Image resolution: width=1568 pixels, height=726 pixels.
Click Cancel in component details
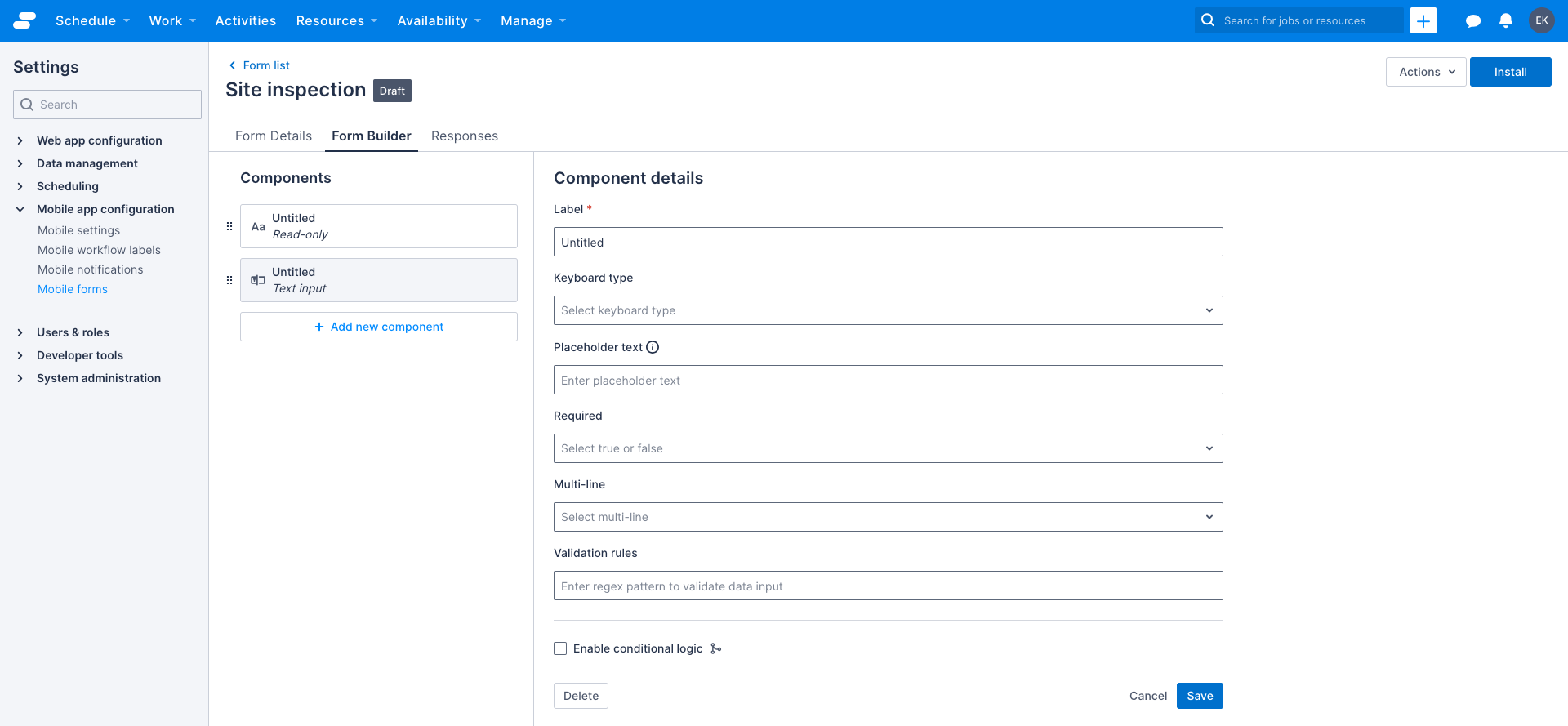[x=1148, y=696]
